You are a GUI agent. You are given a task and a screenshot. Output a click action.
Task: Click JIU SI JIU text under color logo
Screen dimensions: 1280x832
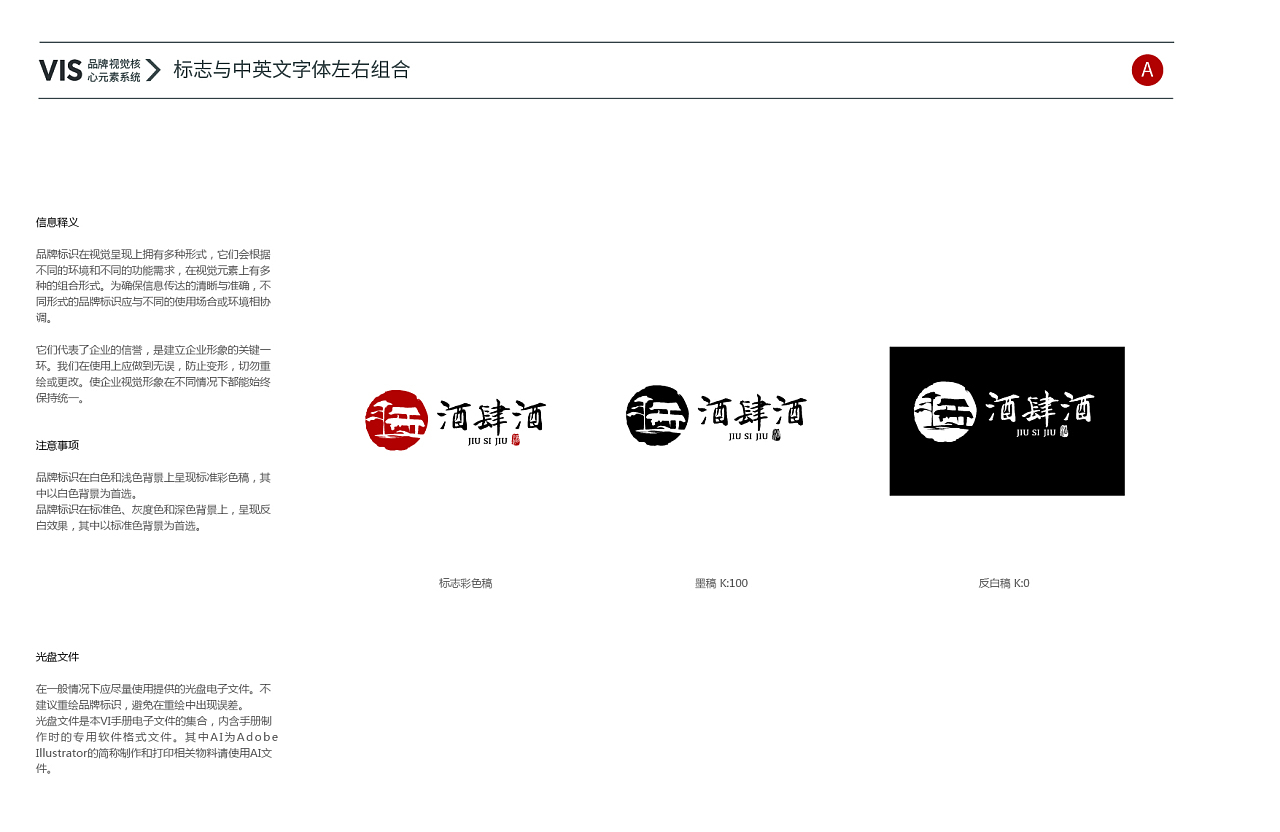pyautogui.click(x=488, y=440)
